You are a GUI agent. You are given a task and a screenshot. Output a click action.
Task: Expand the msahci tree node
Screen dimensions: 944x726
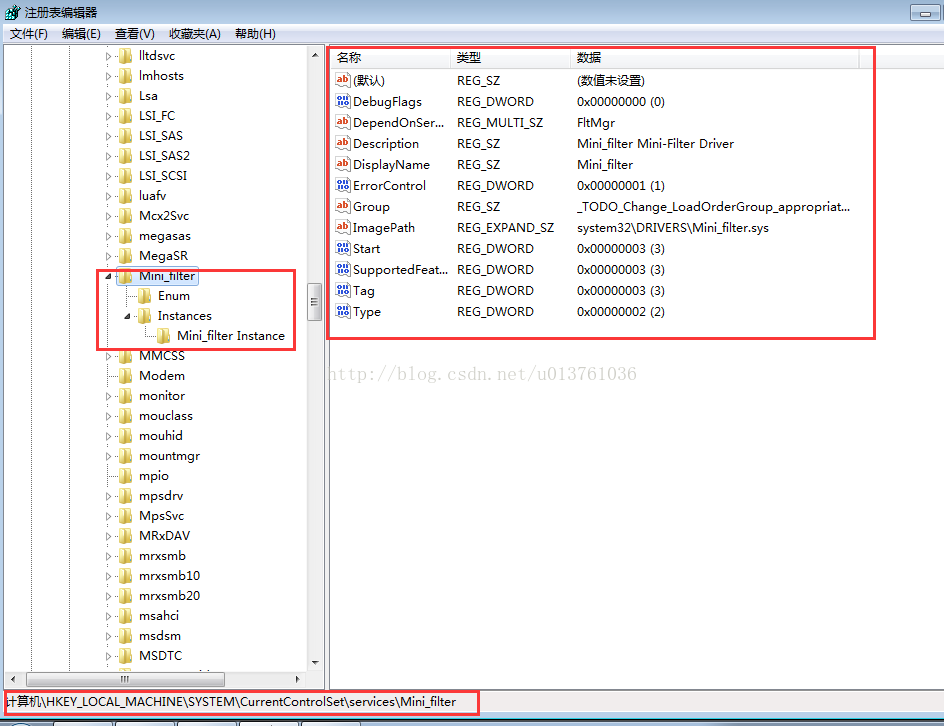pos(108,616)
